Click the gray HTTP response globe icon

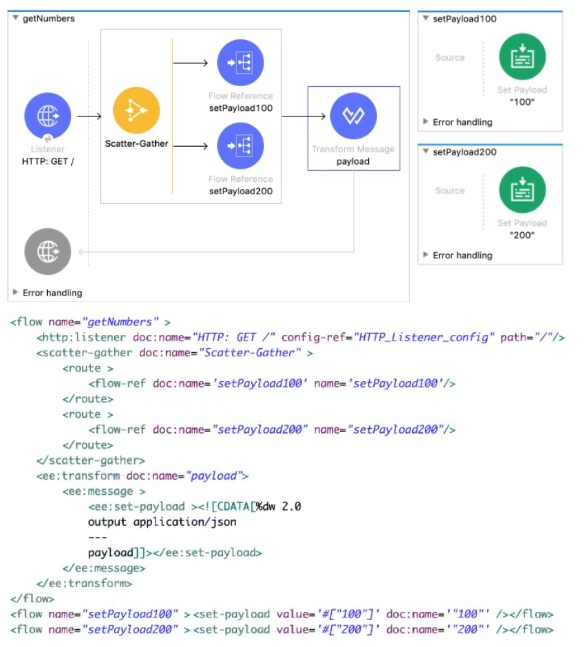[x=47, y=251]
